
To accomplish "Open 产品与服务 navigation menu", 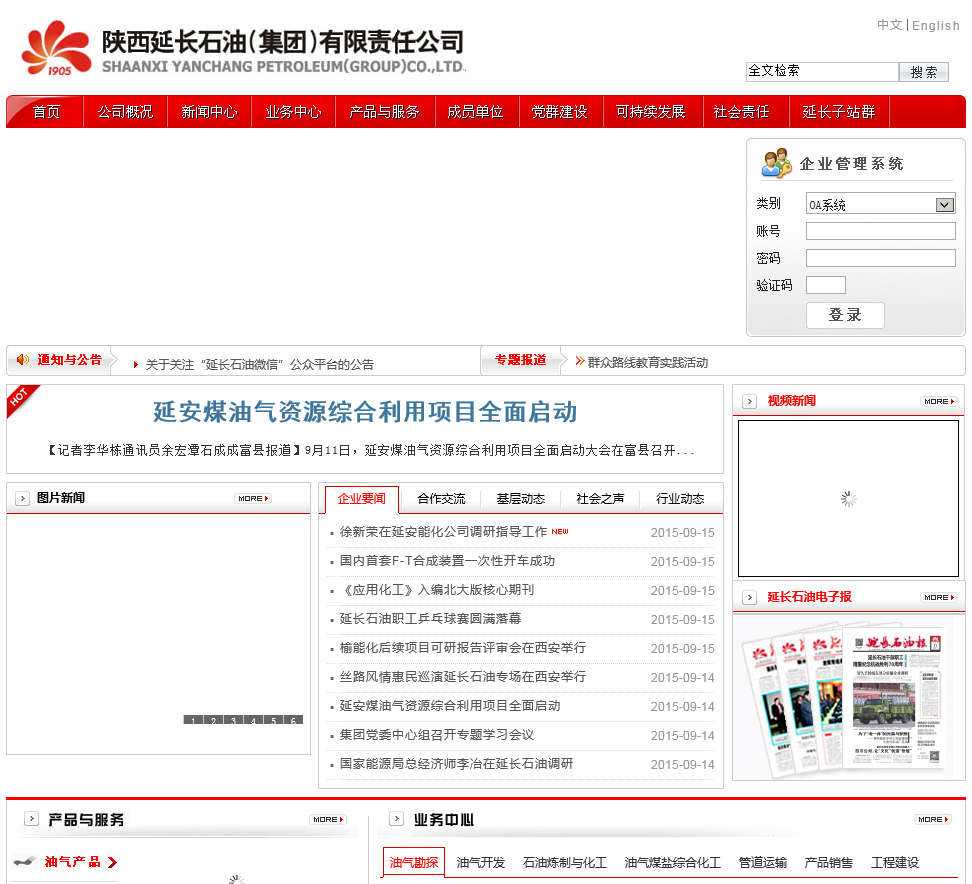I will pyautogui.click(x=384, y=112).
